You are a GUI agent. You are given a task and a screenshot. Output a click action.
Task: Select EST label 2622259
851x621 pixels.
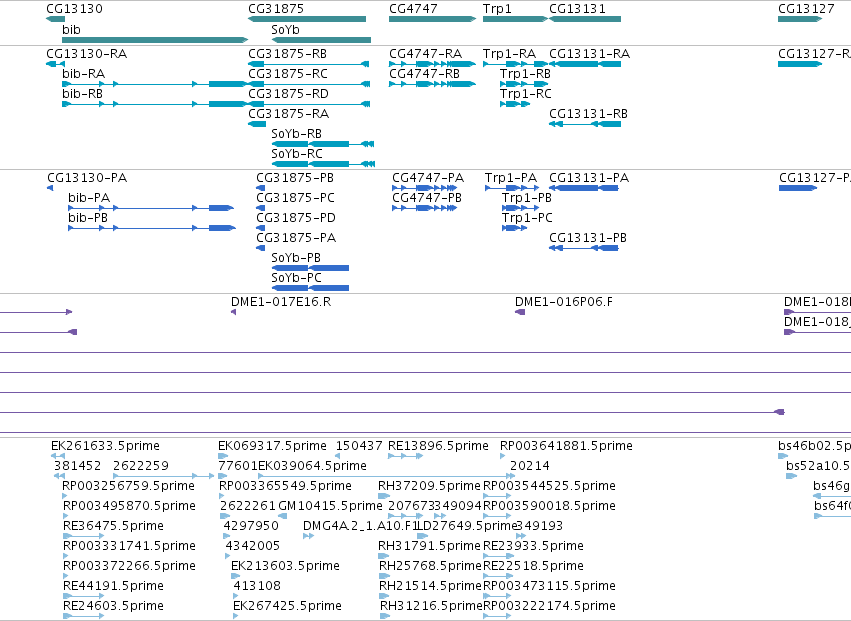pyautogui.click(x=141, y=466)
